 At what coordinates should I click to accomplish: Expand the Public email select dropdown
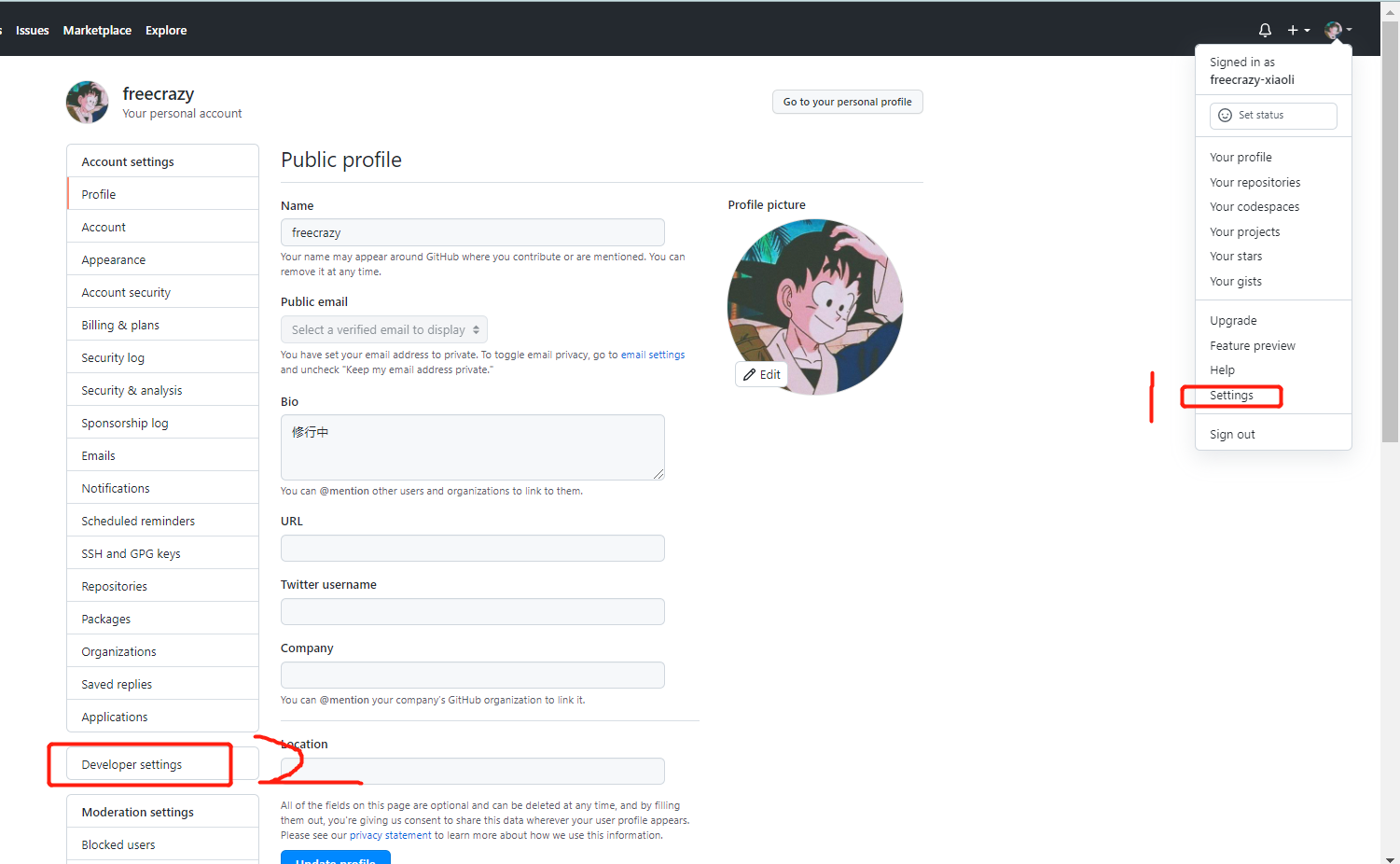click(383, 329)
